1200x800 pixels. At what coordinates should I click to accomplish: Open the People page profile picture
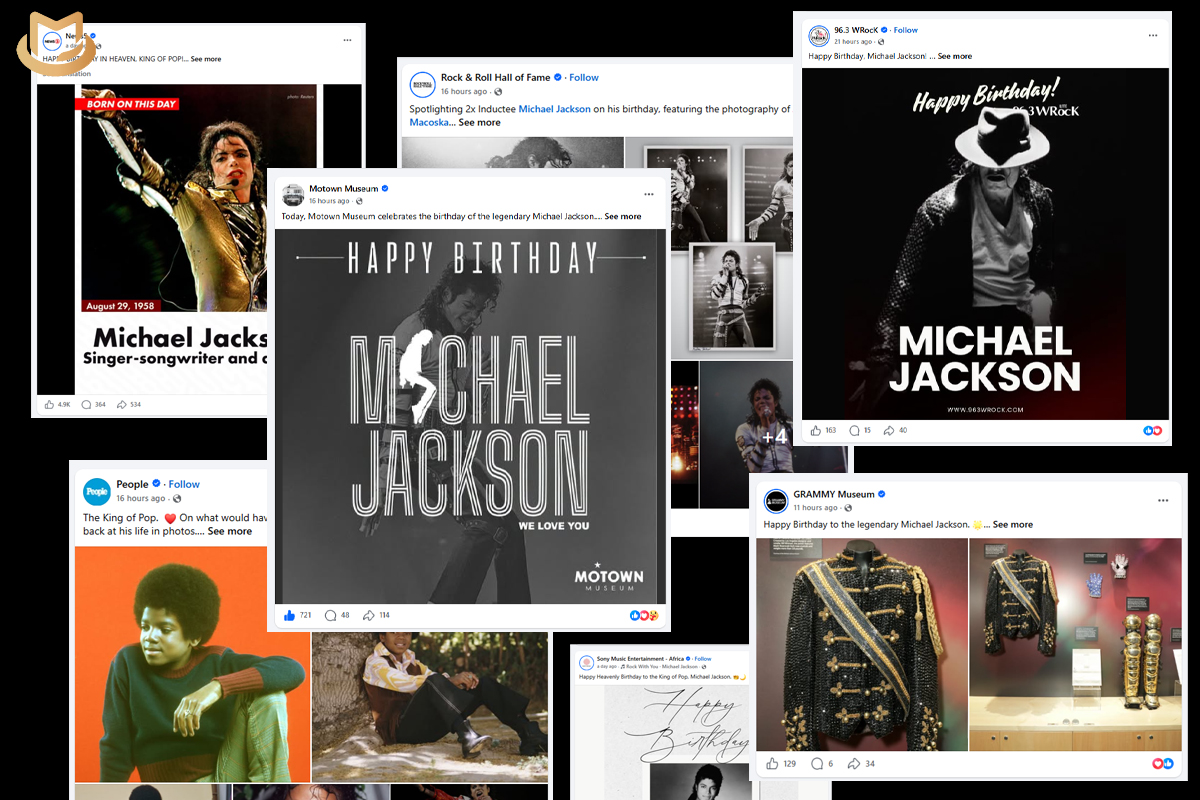click(97, 490)
